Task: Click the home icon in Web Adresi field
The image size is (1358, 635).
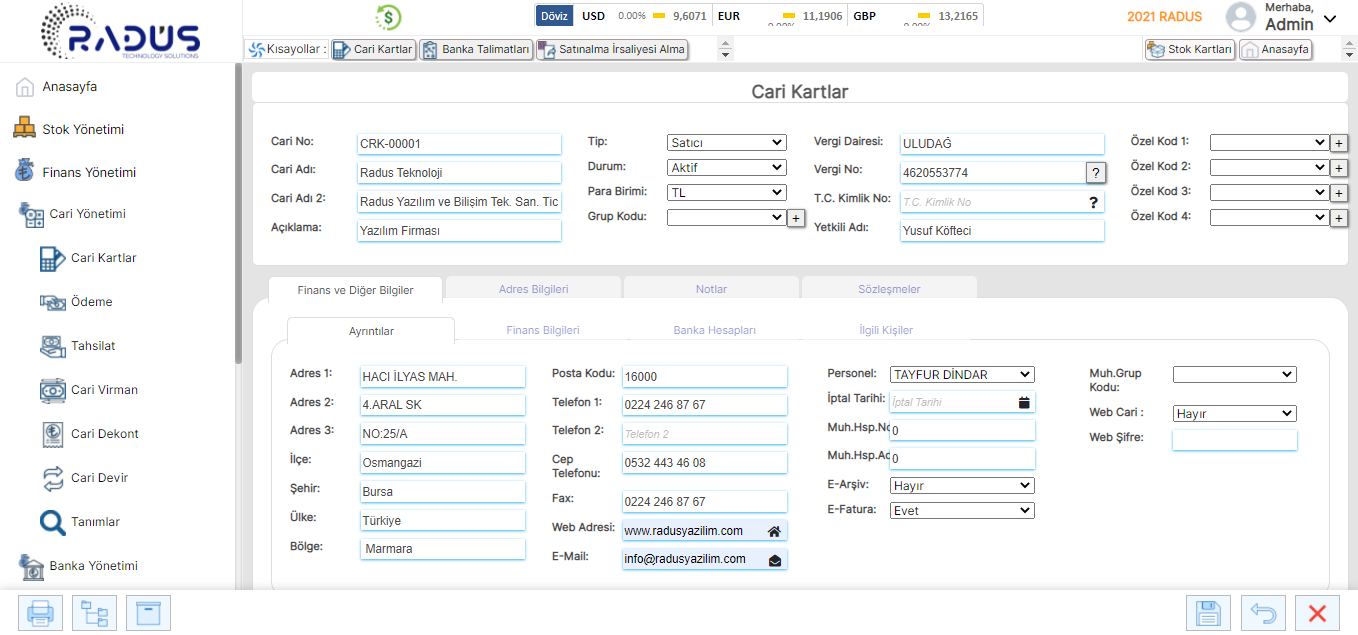Action: click(x=774, y=531)
